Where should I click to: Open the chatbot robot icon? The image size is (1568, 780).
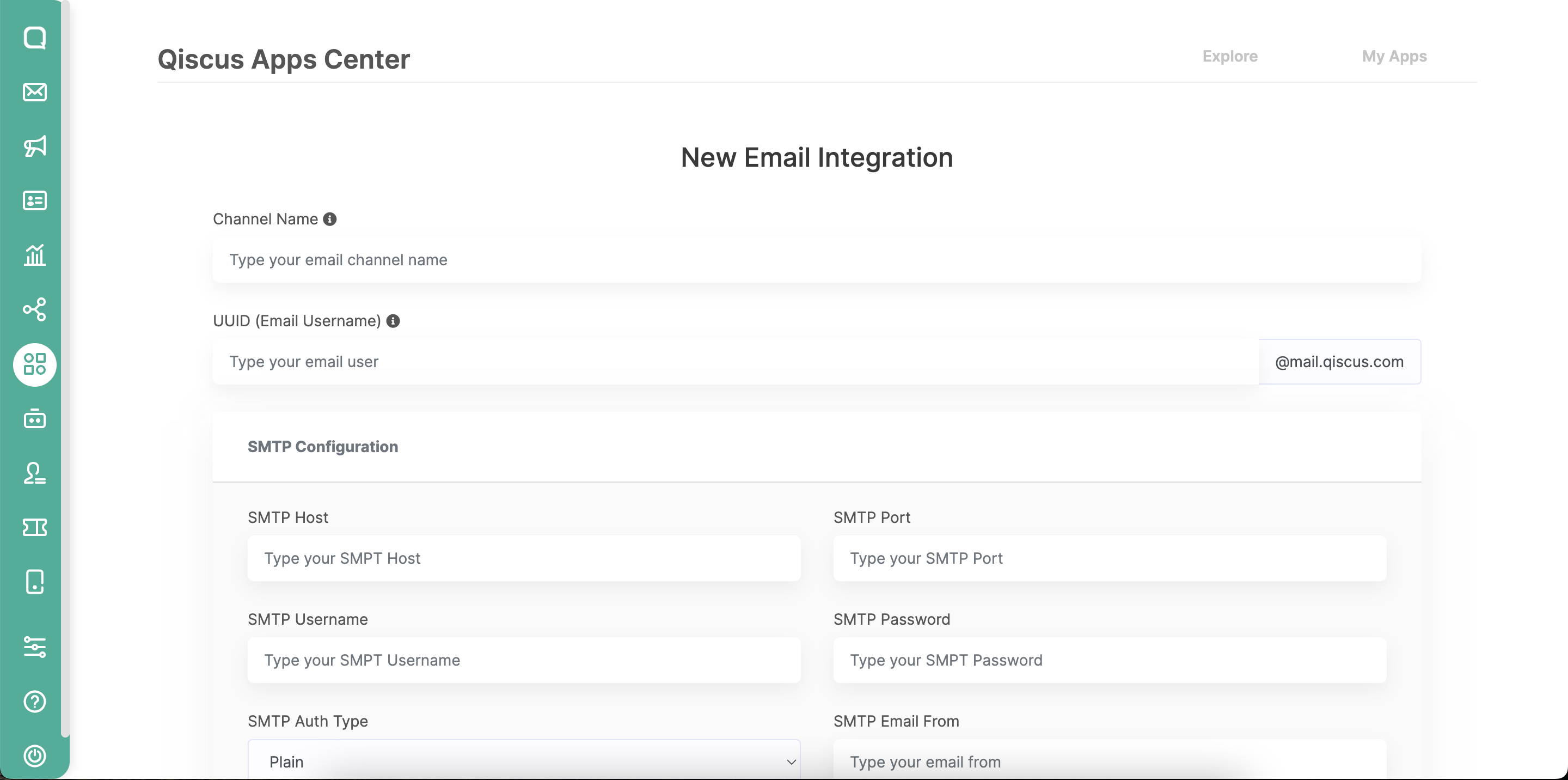point(35,419)
